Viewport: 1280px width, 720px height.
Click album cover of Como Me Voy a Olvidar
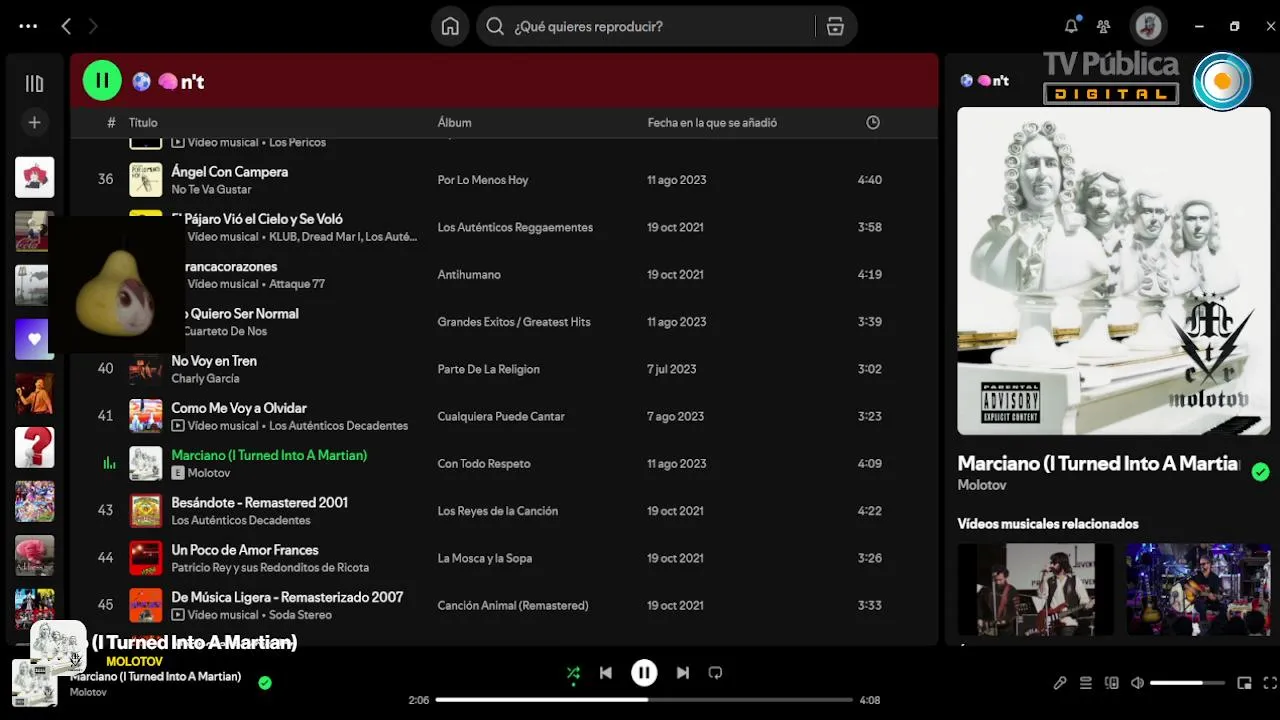pos(146,416)
